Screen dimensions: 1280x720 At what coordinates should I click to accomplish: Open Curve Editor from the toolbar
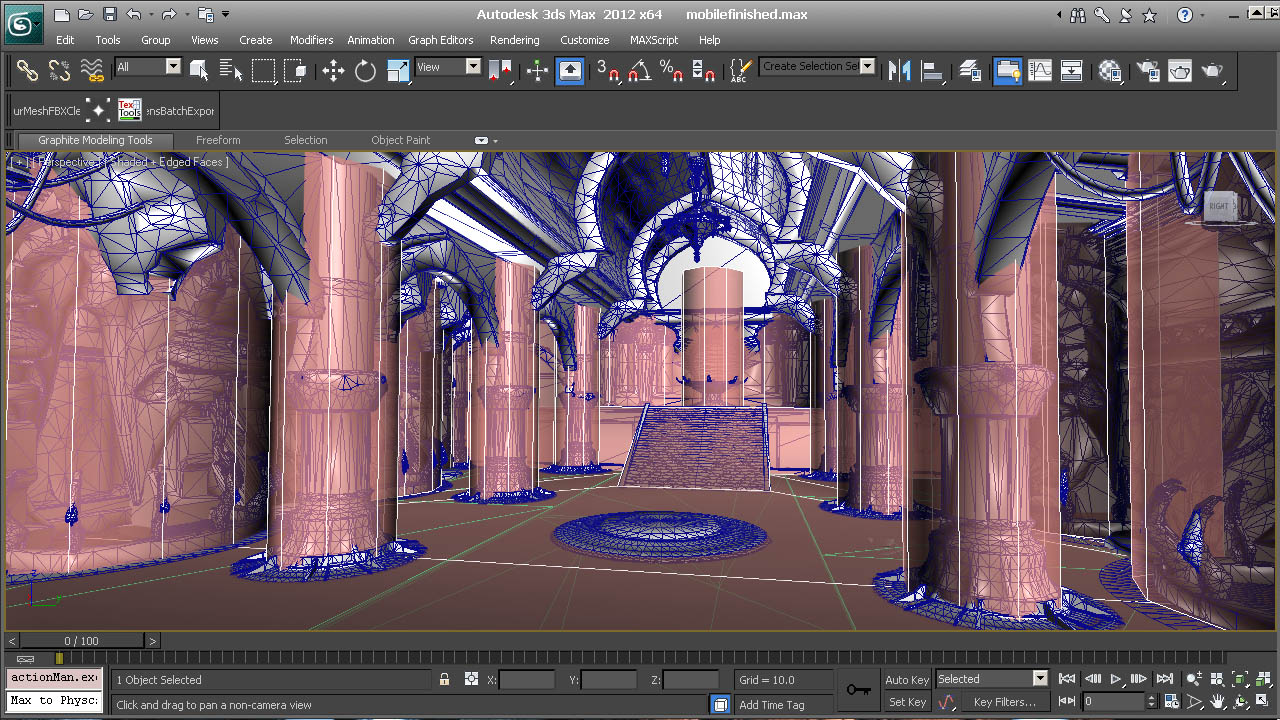pos(1040,70)
